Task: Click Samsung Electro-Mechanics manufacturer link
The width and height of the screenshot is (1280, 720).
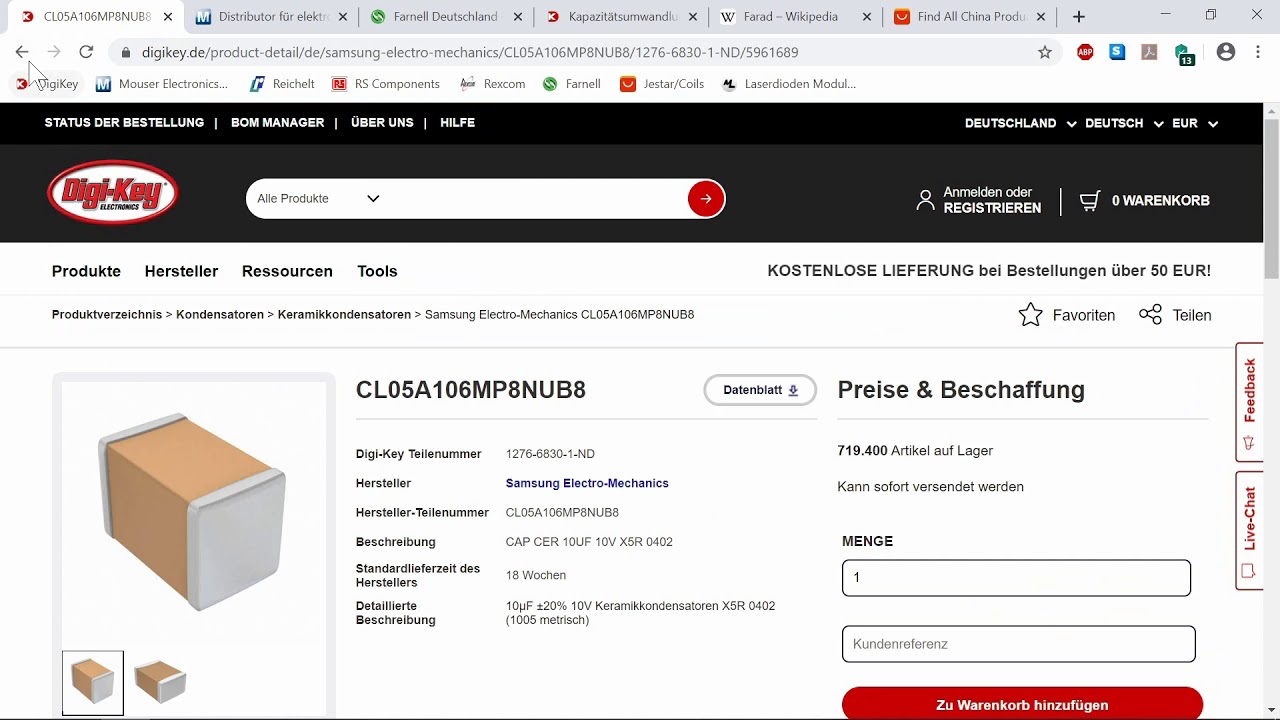Action: point(587,483)
